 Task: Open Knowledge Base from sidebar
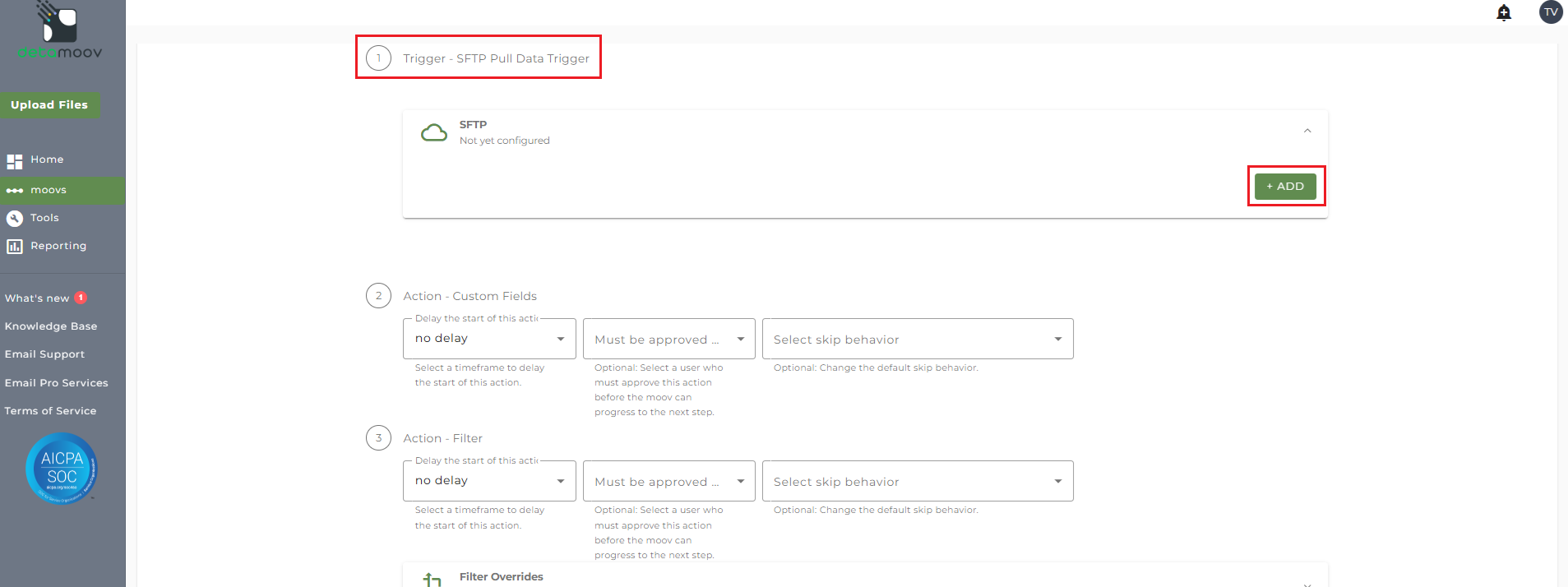point(51,326)
